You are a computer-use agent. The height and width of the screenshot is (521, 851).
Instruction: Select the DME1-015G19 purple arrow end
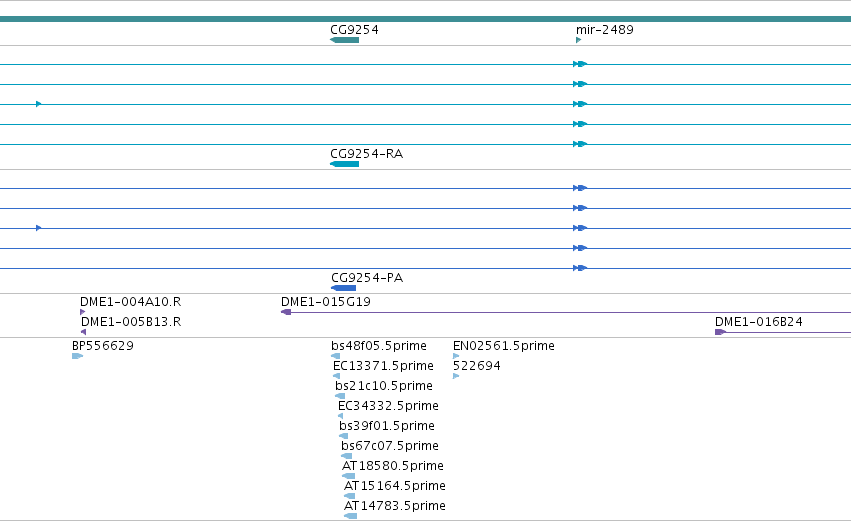click(x=286, y=312)
